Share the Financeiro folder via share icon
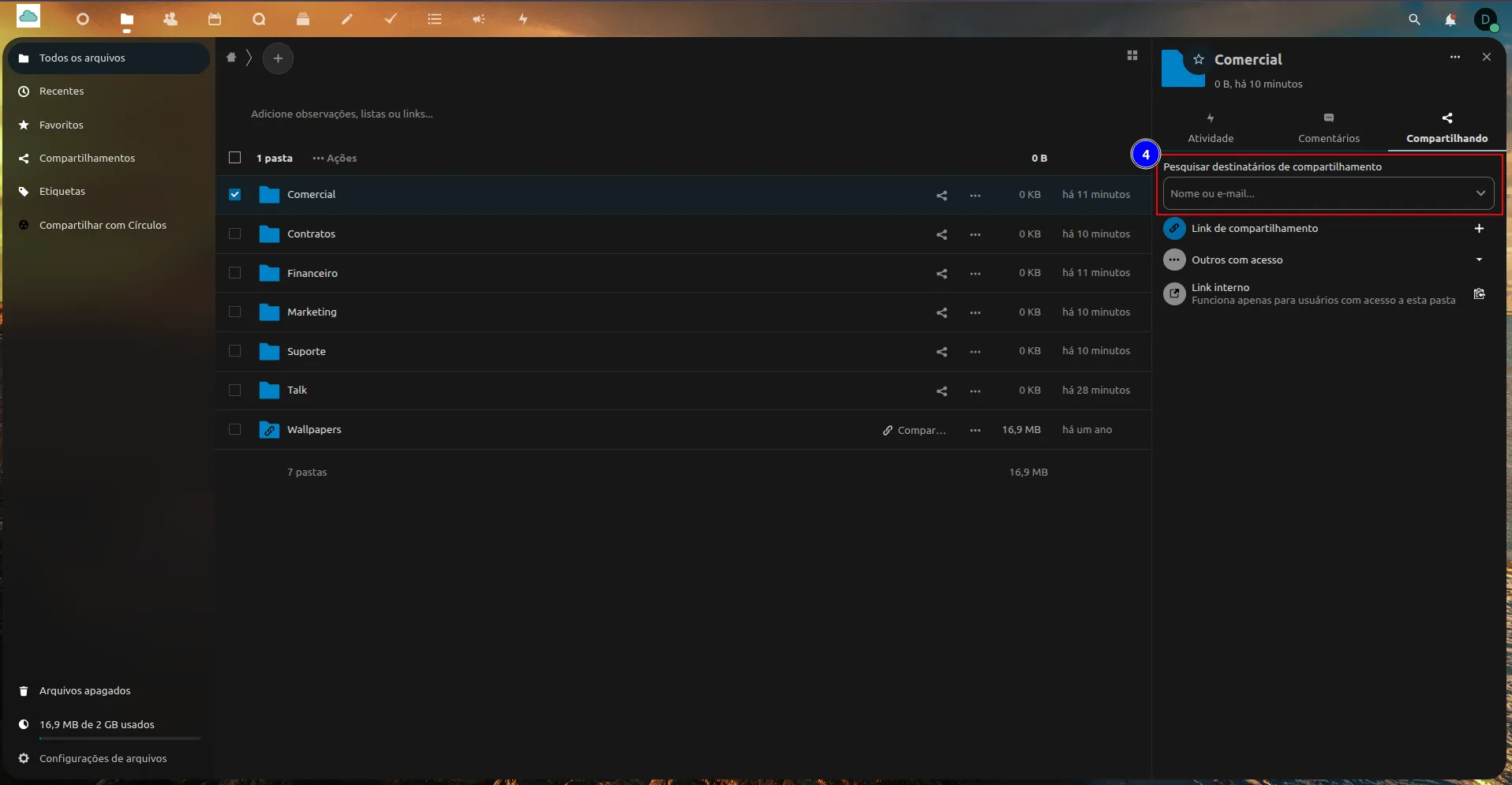Image resolution: width=1512 pixels, height=785 pixels. [x=941, y=274]
